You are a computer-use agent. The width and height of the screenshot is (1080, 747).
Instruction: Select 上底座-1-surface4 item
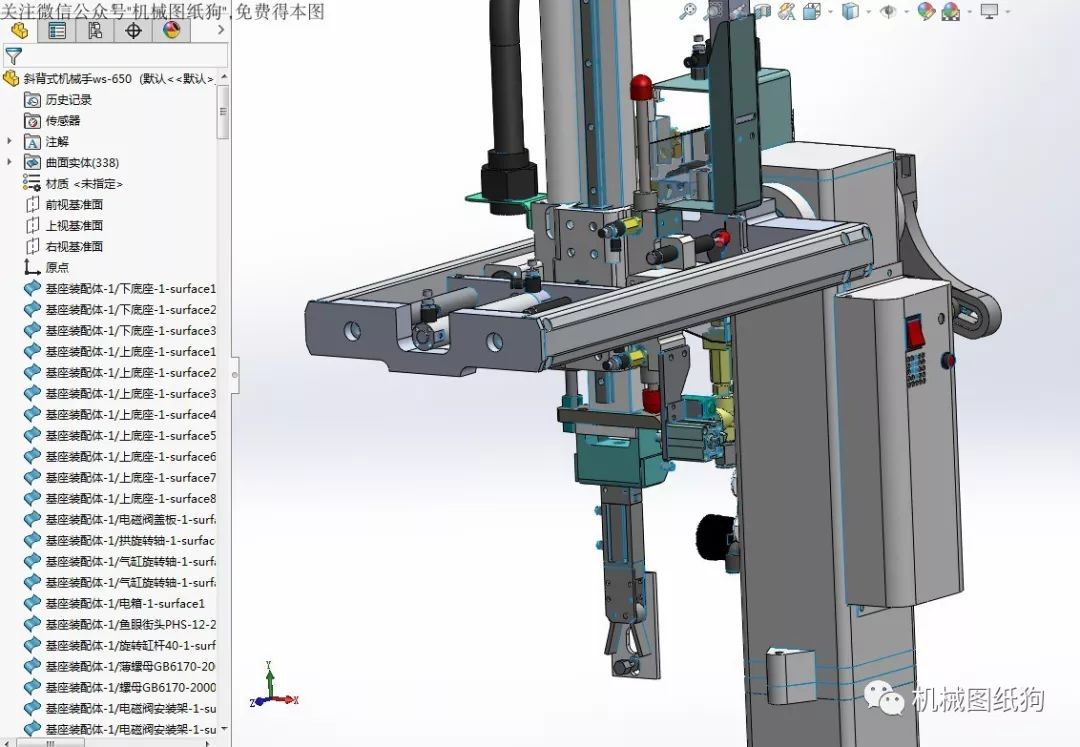(x=120, y=414)
